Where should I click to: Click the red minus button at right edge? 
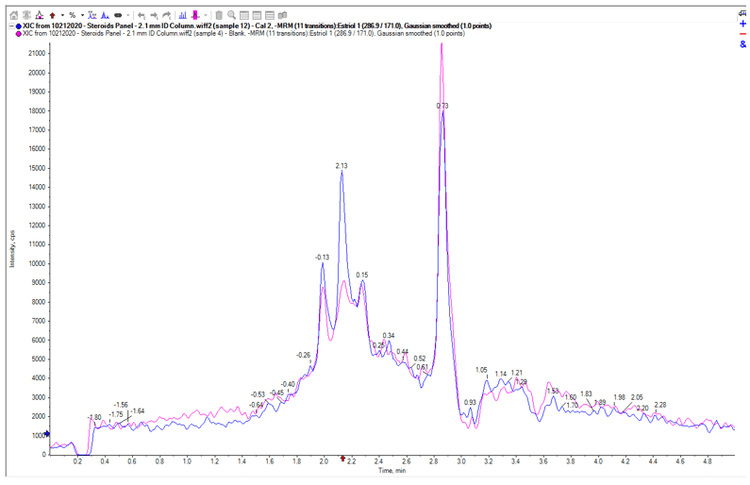coord(742,33)
